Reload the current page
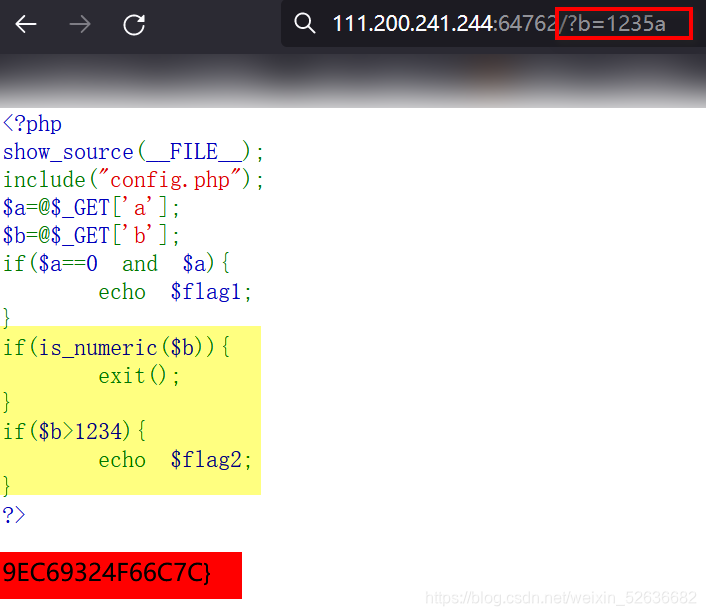Screen dimensions: 706x616 click(x=134, y=24)
